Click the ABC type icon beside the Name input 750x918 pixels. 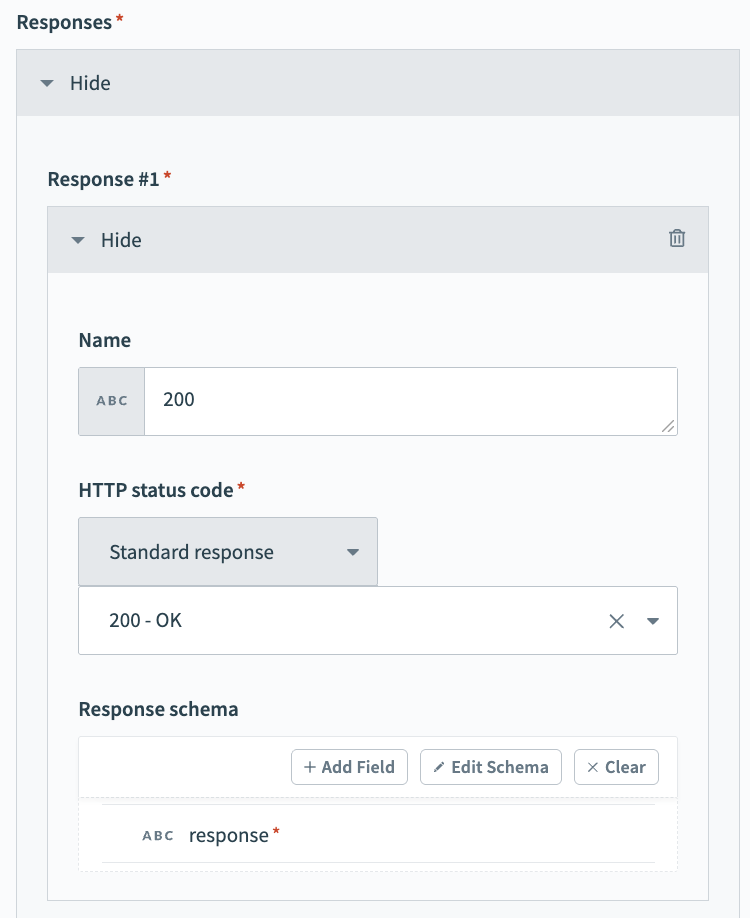point(111,400)
